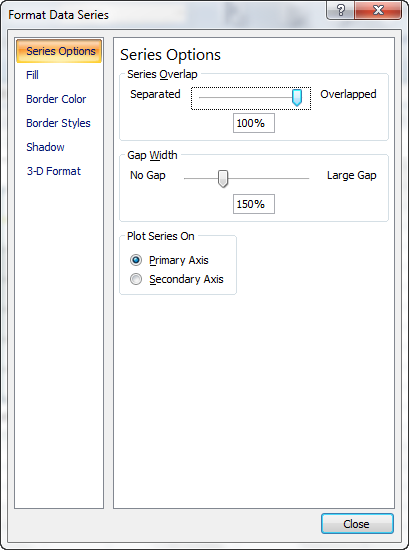Image resolution: width=409 pixels, height=550 pixels.
Task: Select the Secondary Axis radio button
Action: [x=136, y=279]
